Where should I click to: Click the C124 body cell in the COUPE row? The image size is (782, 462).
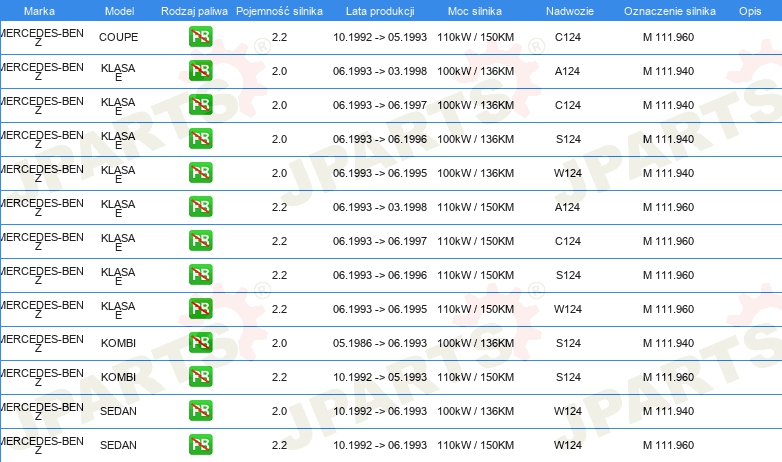[x=568, y=37]
